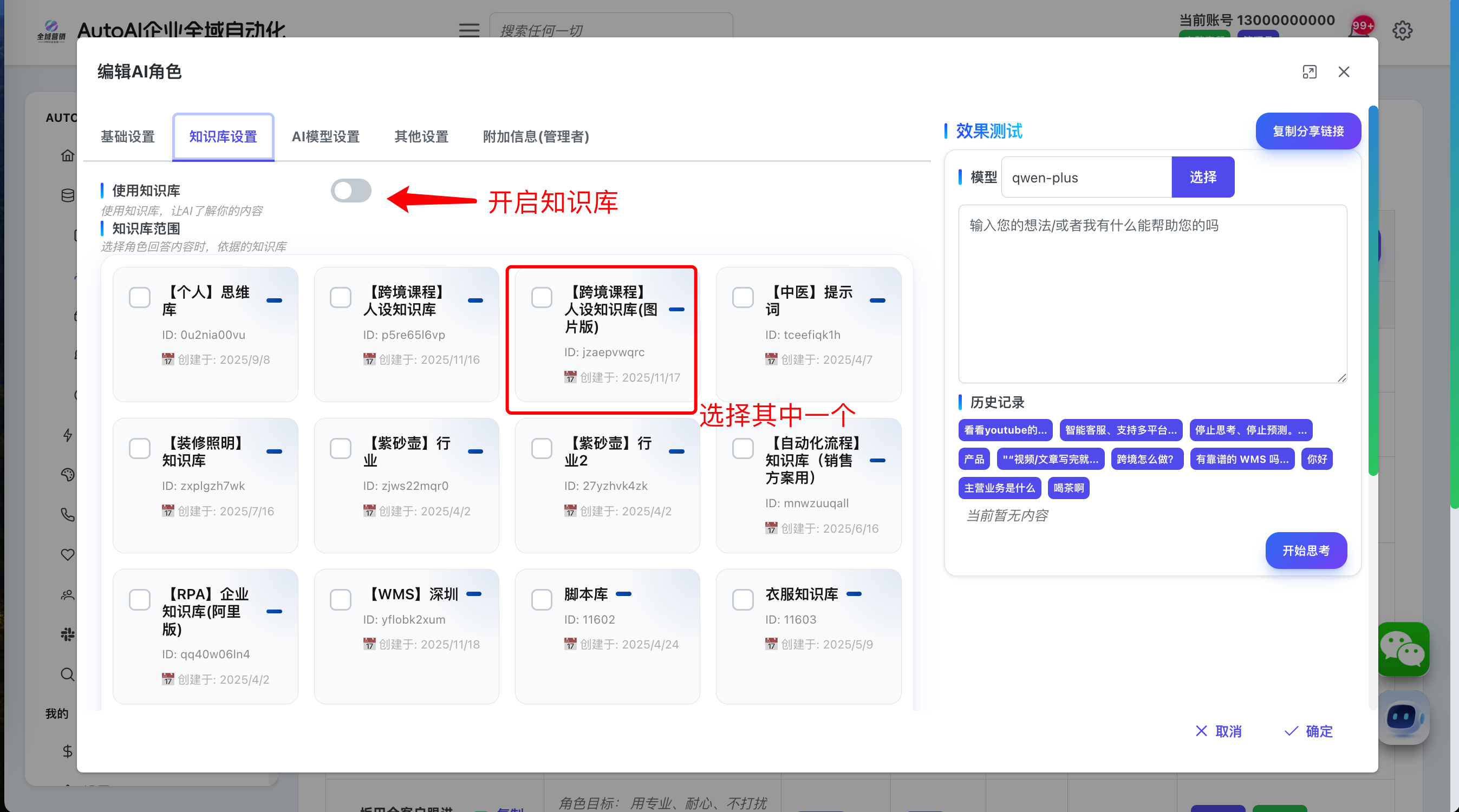1459x812 pixels.
Task: Tick the 【WMS】深圳 checkbox
Action: (x=341, y=600)
